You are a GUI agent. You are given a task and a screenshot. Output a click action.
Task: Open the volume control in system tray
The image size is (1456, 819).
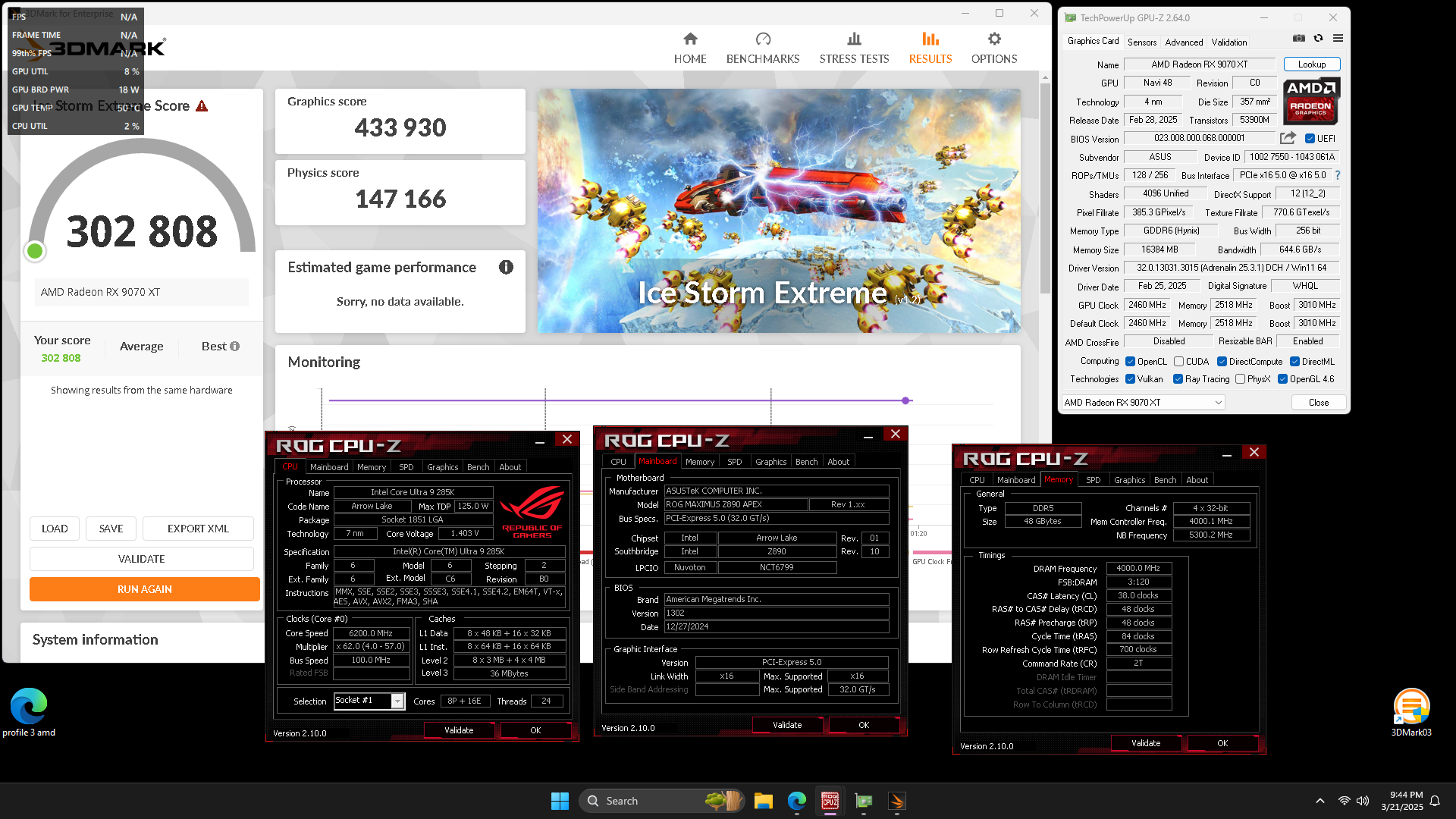[1363, 801]
